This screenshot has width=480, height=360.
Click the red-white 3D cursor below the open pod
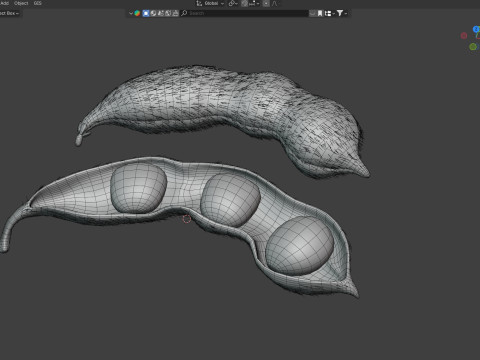[x=187, y=219]
